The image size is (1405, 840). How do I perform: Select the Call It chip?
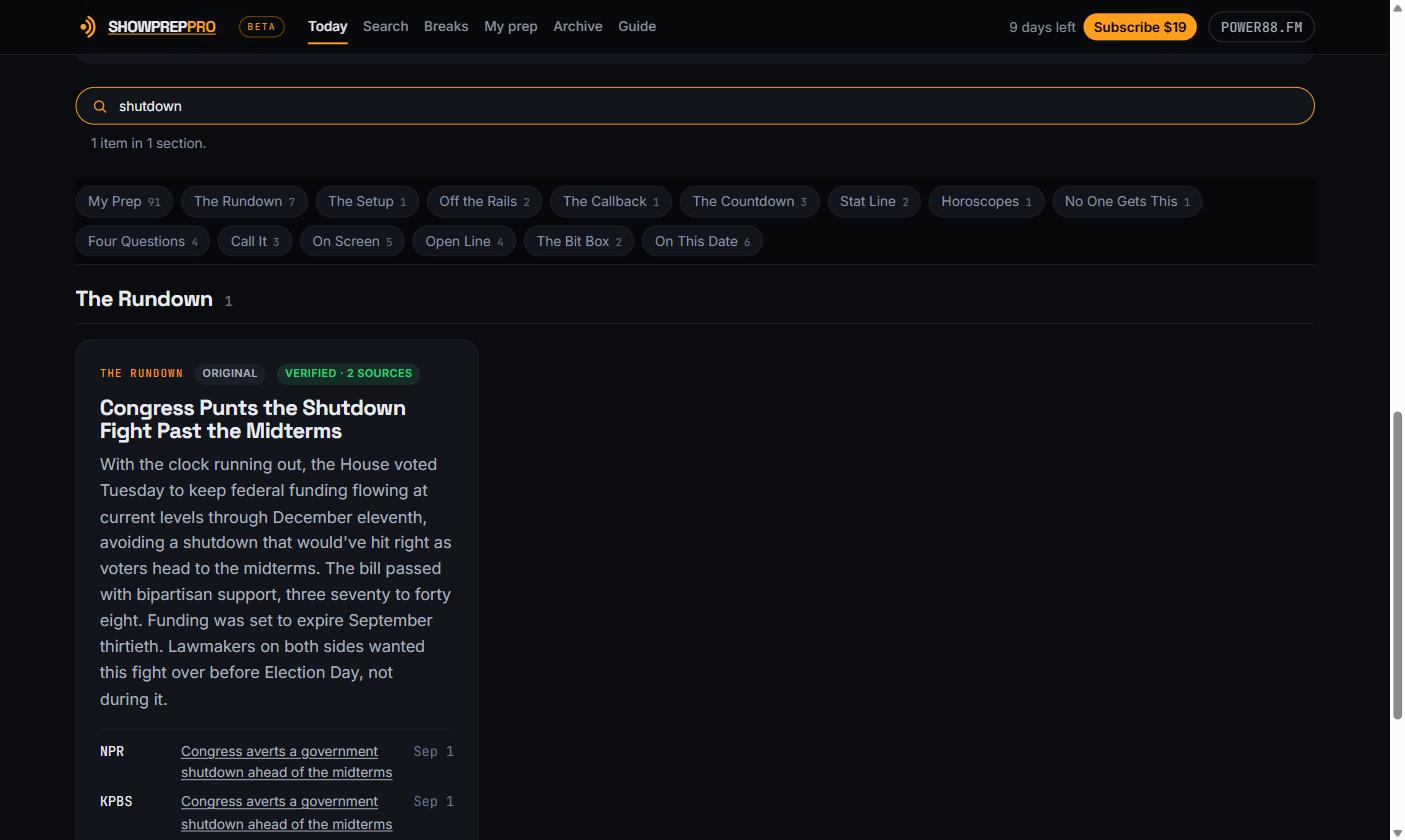[x=255, y=241]
